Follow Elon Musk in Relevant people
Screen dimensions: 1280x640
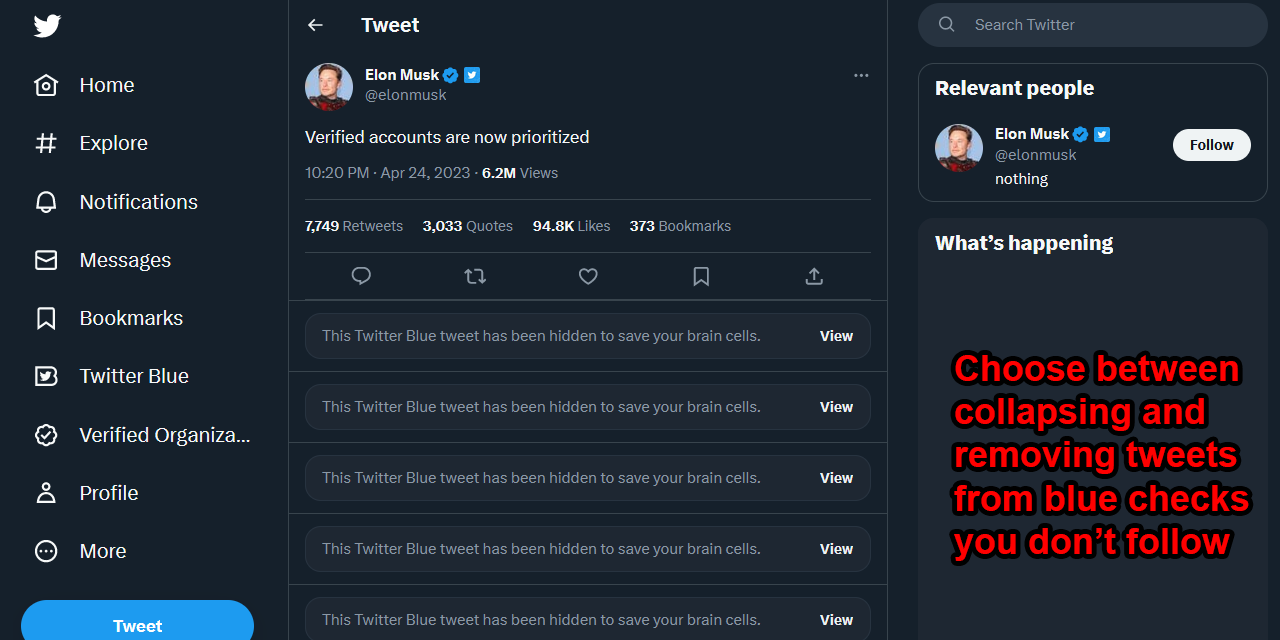[1211, 145]
